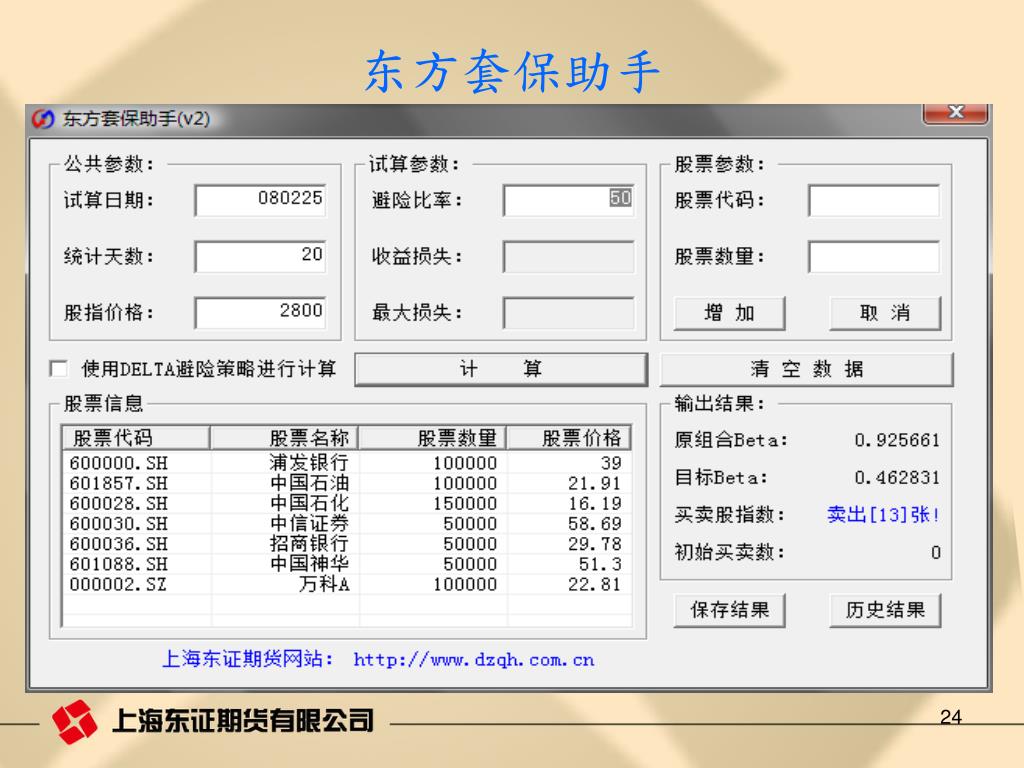Screen dimensions: 1024x768
Task: Click price 58.69 cell
Action: coord(594,524)
